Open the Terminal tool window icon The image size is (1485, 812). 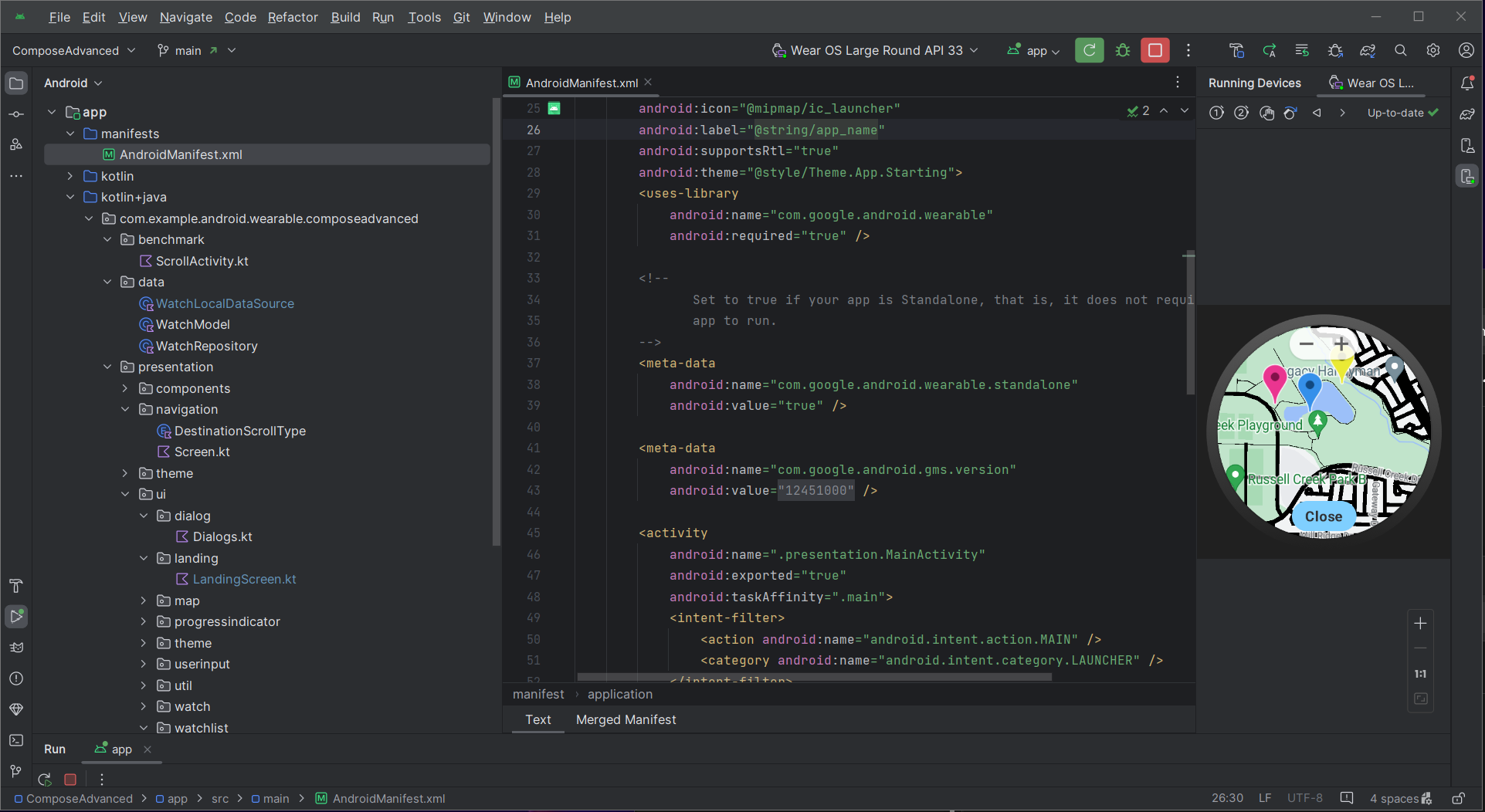pyautogui.click(x=16, y=740)
